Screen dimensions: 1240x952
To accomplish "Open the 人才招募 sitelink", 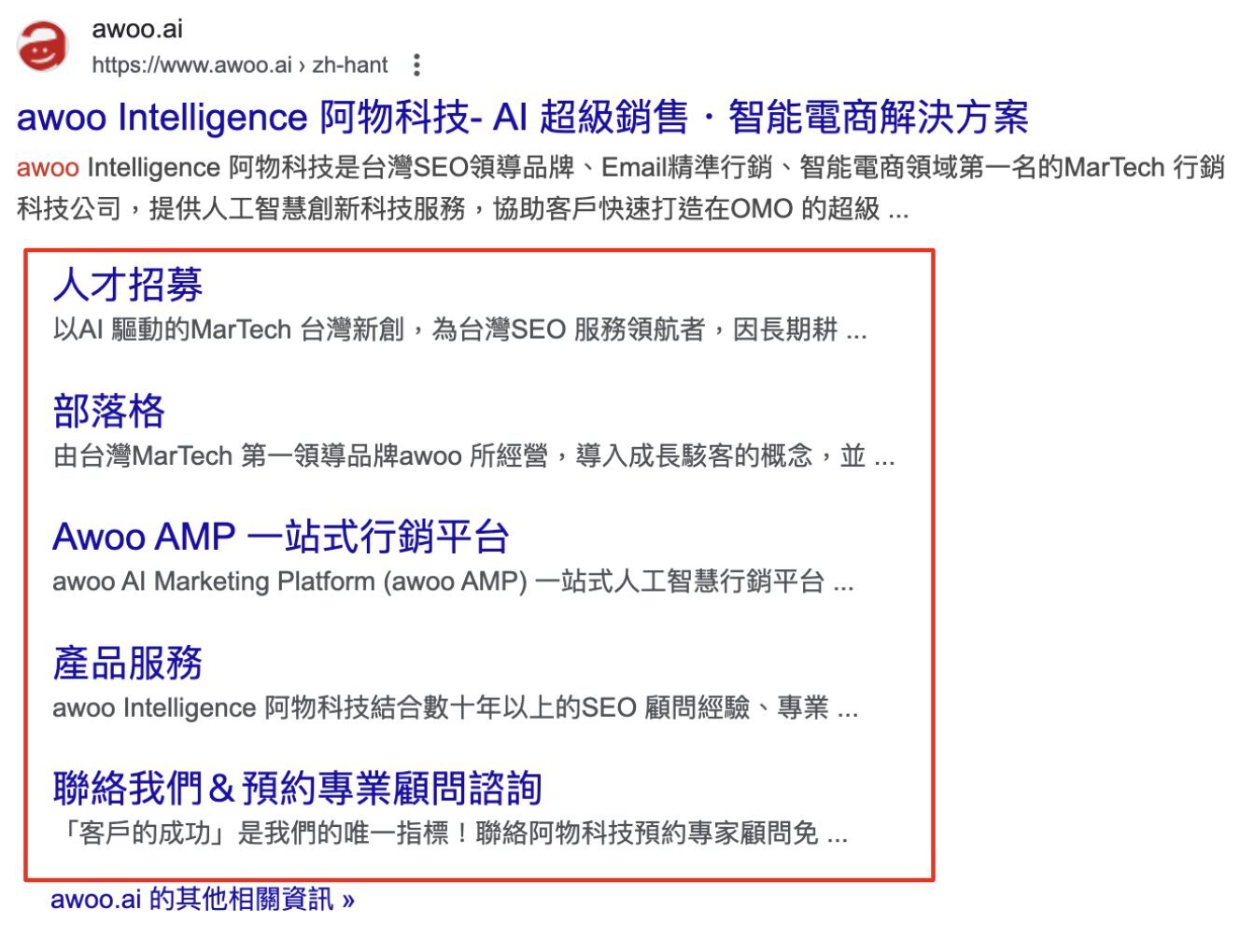I will (x=128, y=285).
